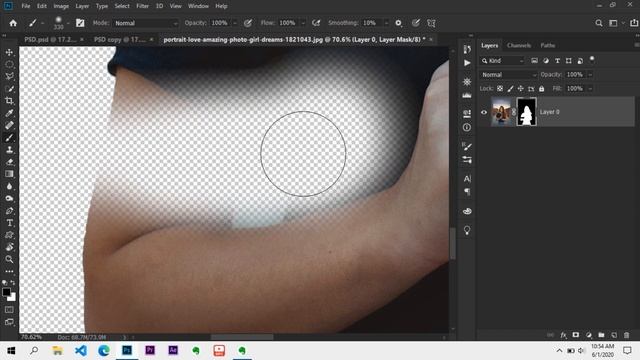Viewport: 640px width, 360px height.
Task: Toggle lock all on layer
Action: 542,89
